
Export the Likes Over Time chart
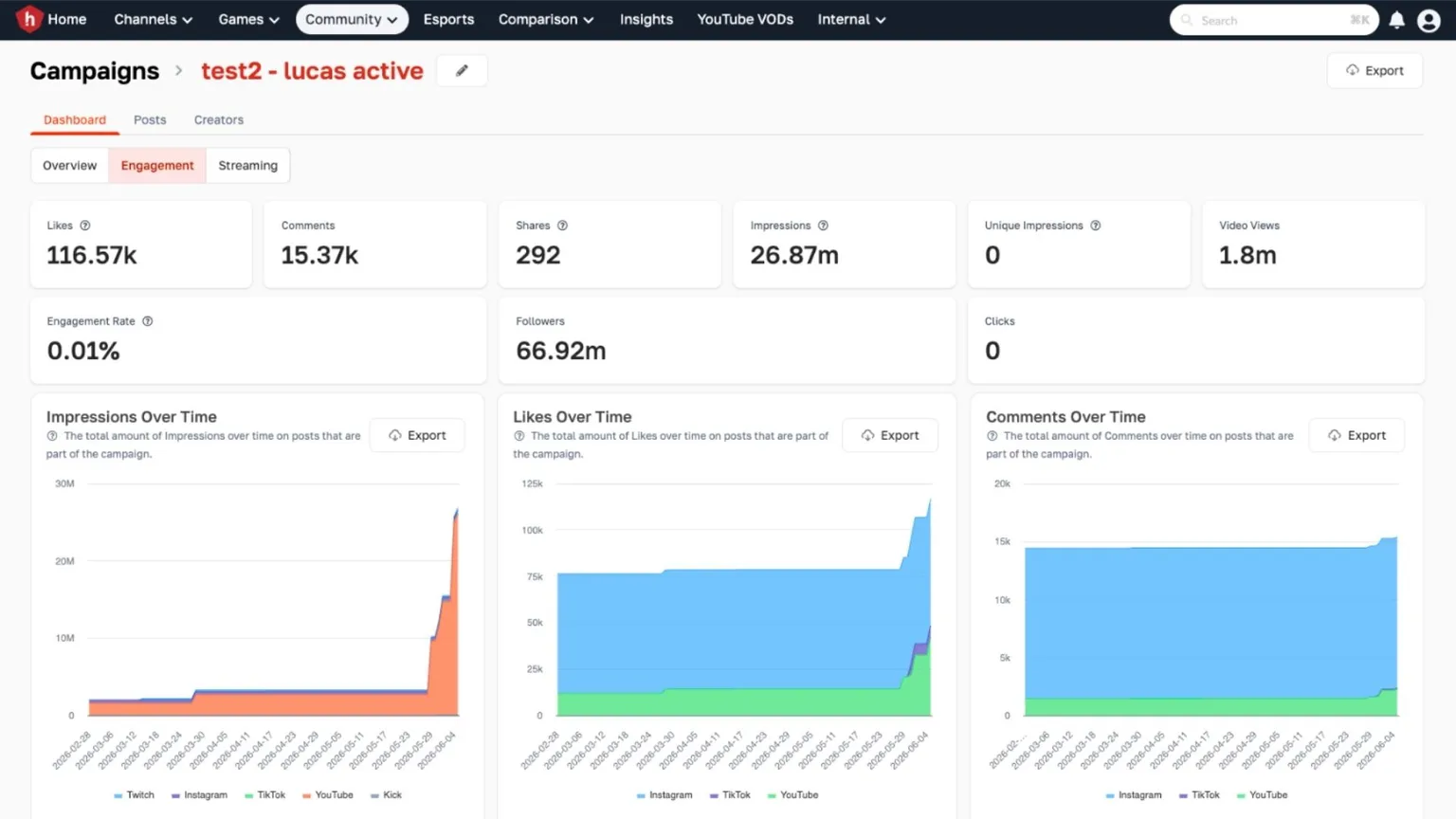(890, 435)
